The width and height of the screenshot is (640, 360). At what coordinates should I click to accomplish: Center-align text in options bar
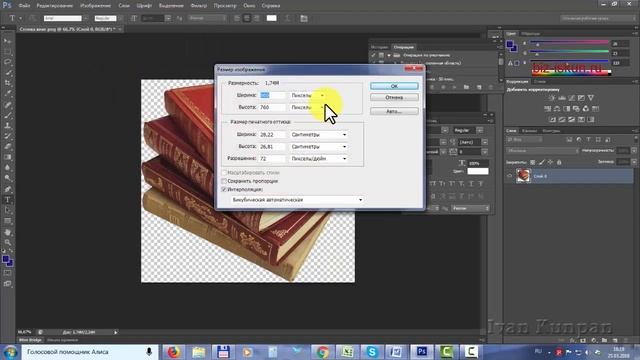click(x=247, y=18)
